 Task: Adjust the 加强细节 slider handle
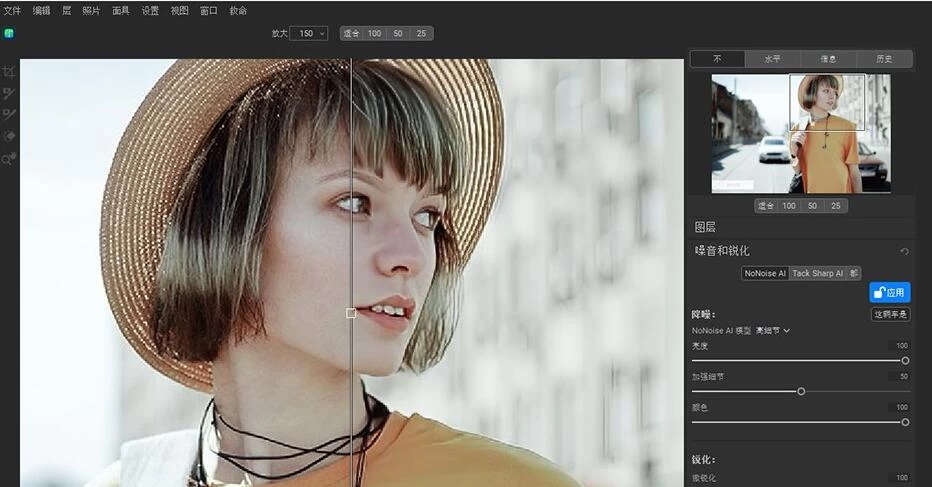801,391
